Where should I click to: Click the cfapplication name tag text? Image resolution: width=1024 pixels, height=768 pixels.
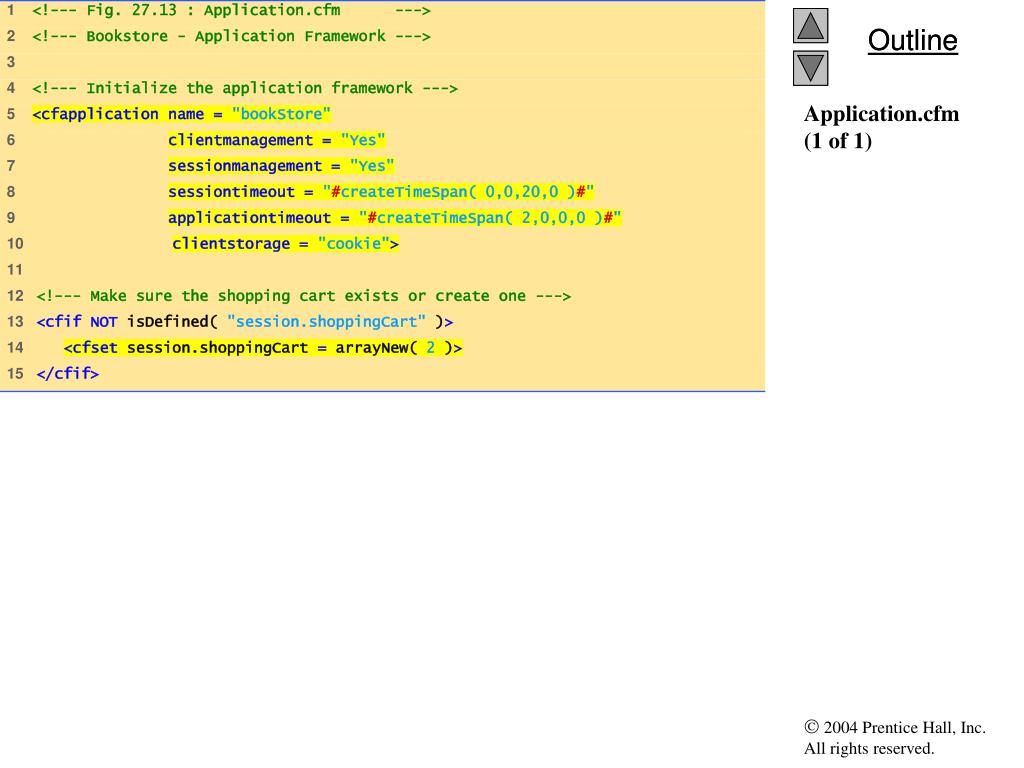(x=118, y=114)
